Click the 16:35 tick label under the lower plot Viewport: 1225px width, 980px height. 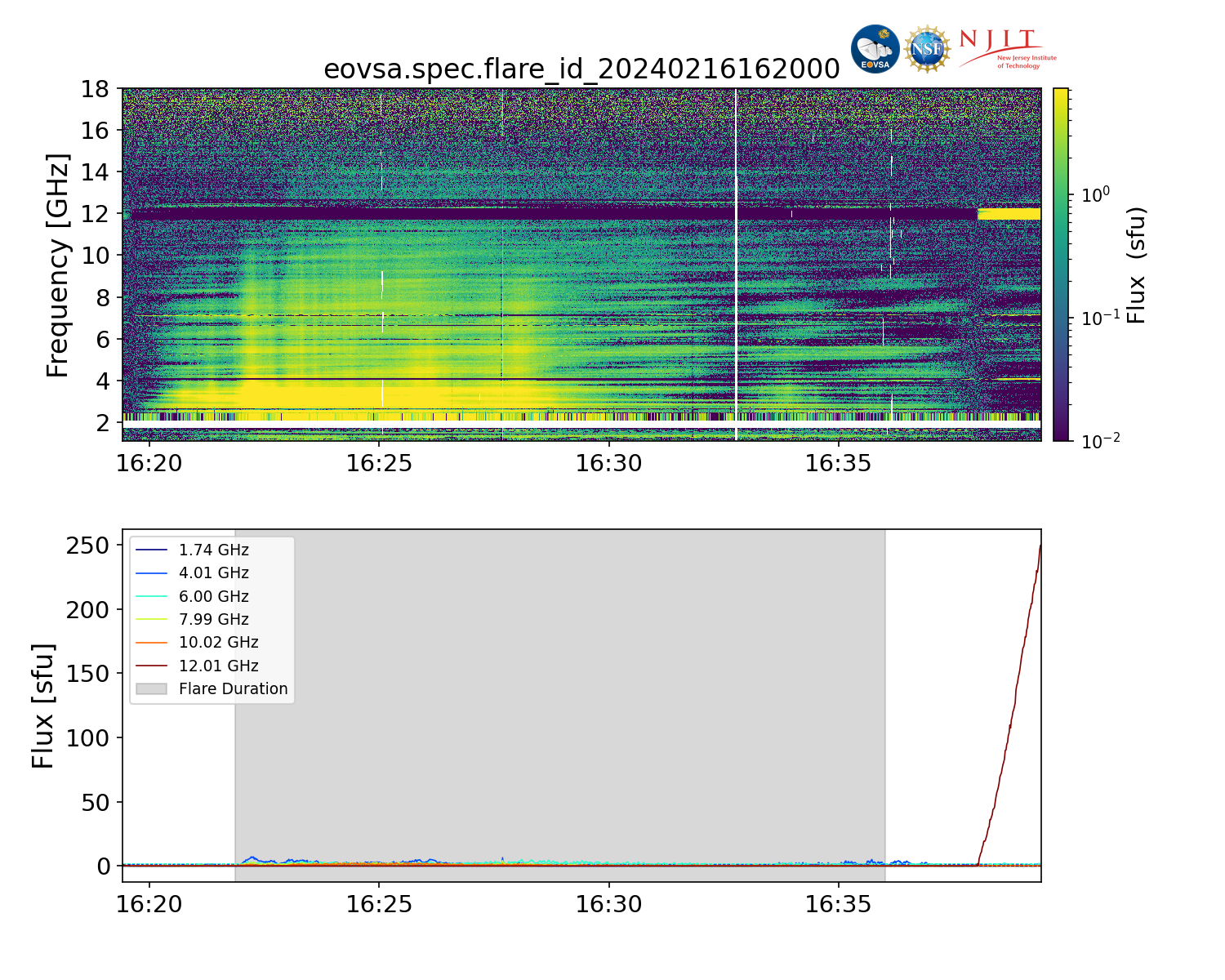[x=838, y=905]
